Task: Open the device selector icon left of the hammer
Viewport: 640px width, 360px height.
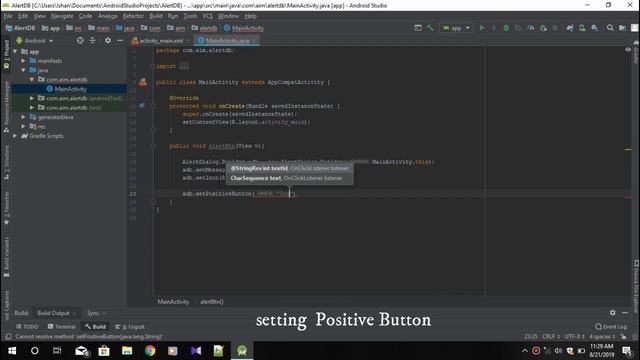Action: point(418,28)
